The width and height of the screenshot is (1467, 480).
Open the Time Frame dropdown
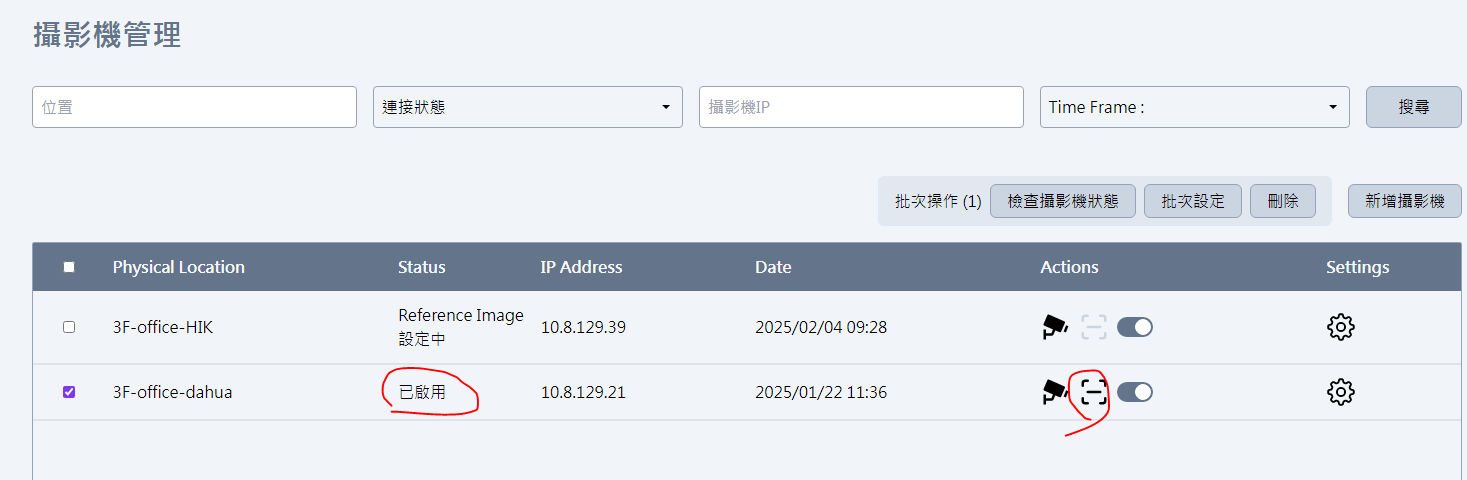[1194, 107]
